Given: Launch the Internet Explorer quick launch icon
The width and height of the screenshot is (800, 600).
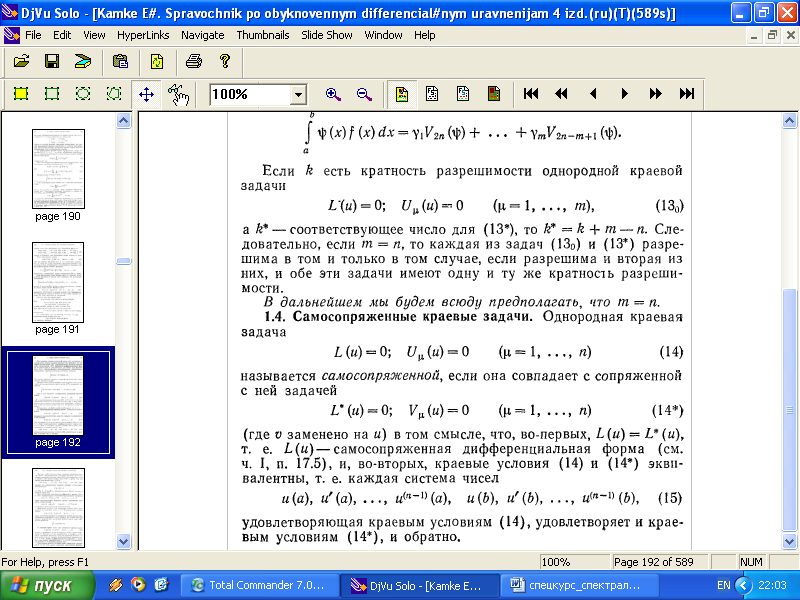Looking at the screenshot, I should click(x=161, y=585).
